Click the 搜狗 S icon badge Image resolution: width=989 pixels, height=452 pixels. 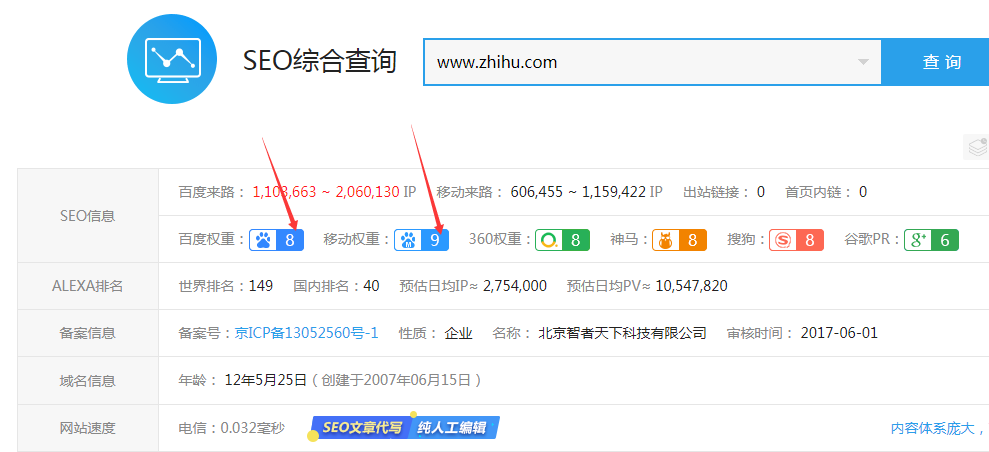click(783, 240)
